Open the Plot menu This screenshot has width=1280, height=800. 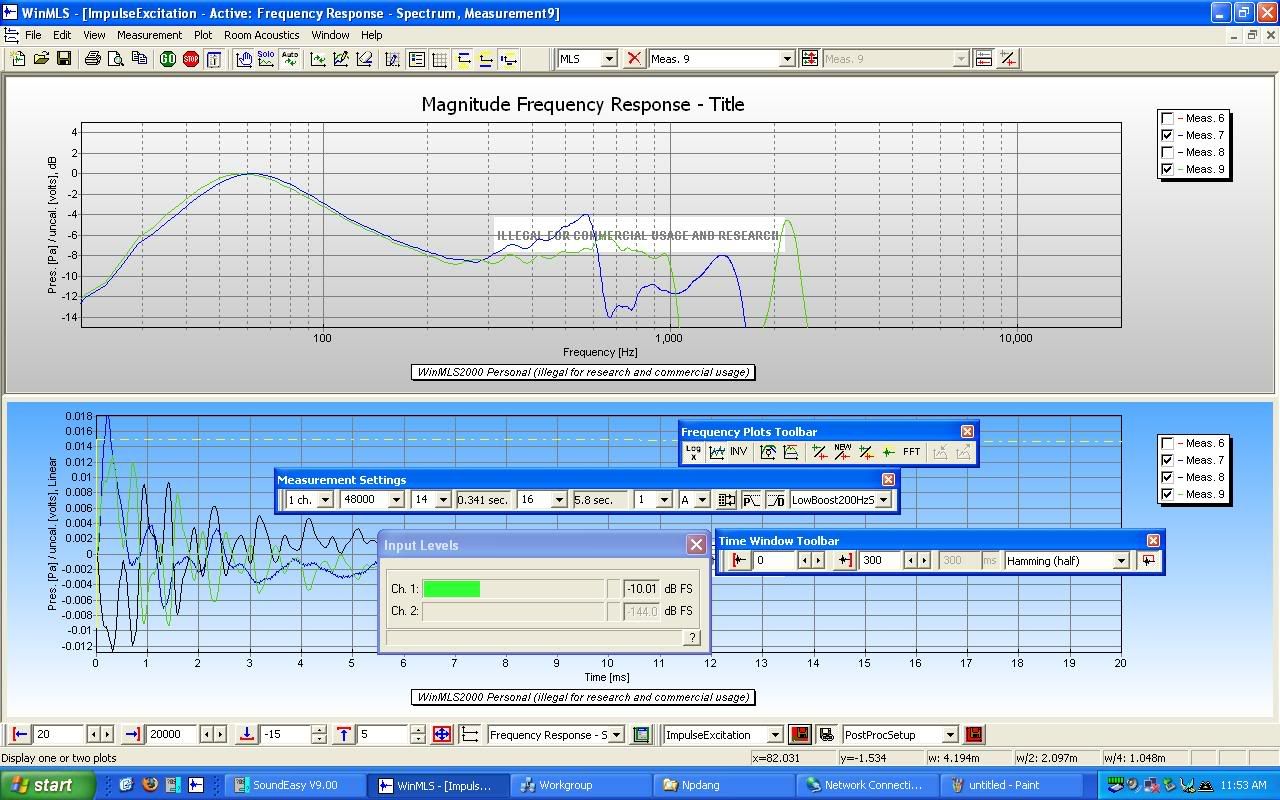point(203,35)
